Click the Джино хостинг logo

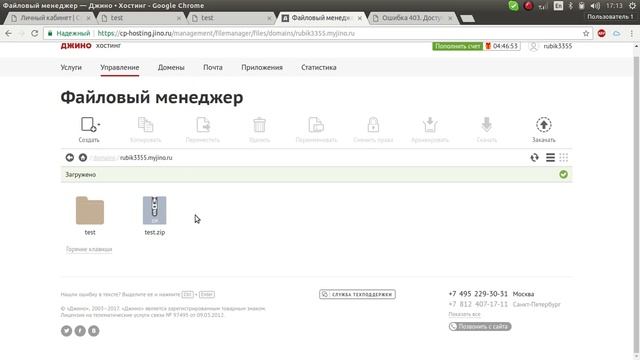(91, 46)
